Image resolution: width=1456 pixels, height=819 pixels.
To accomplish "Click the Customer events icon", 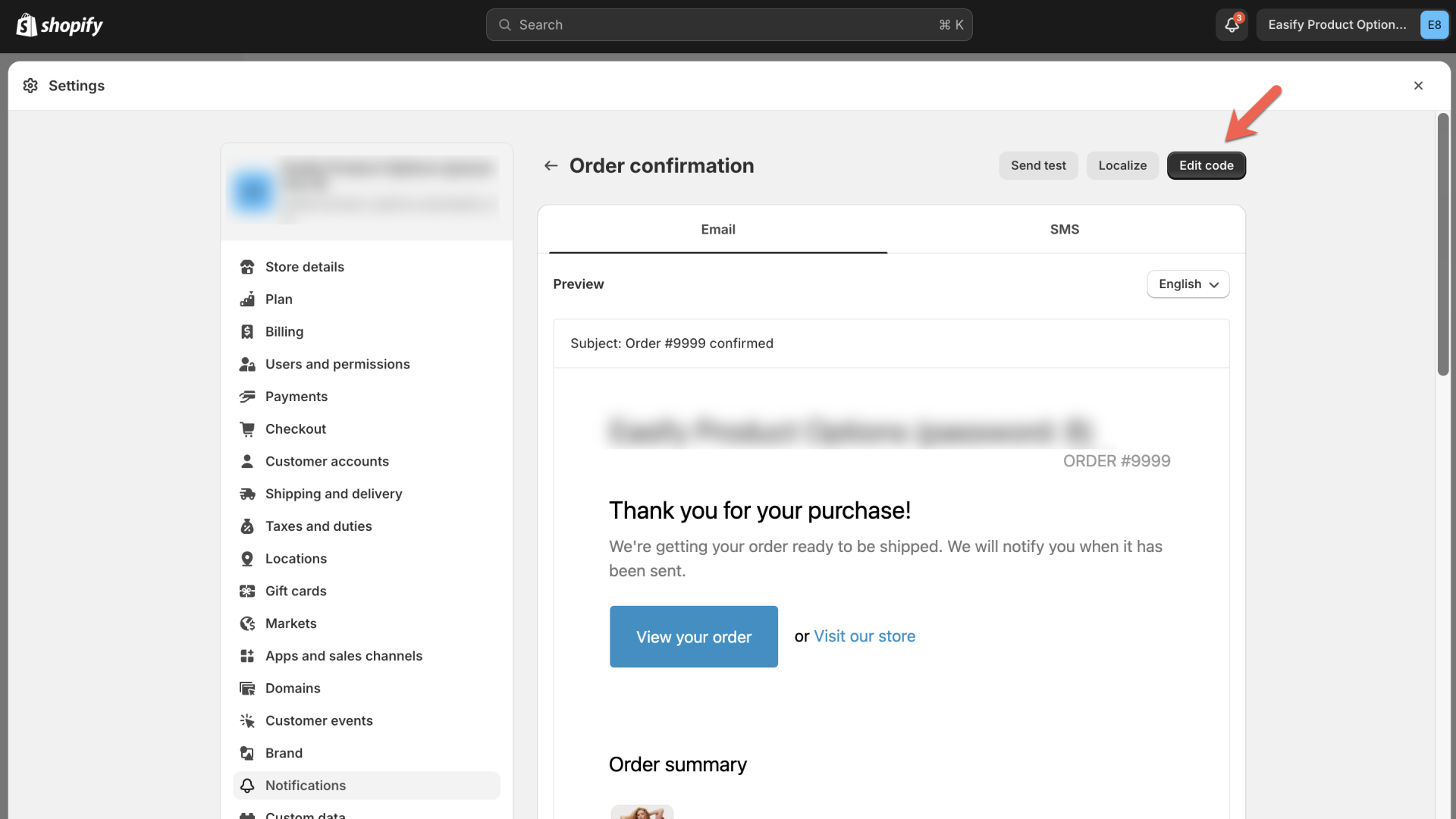I will [x=247, y=720].
